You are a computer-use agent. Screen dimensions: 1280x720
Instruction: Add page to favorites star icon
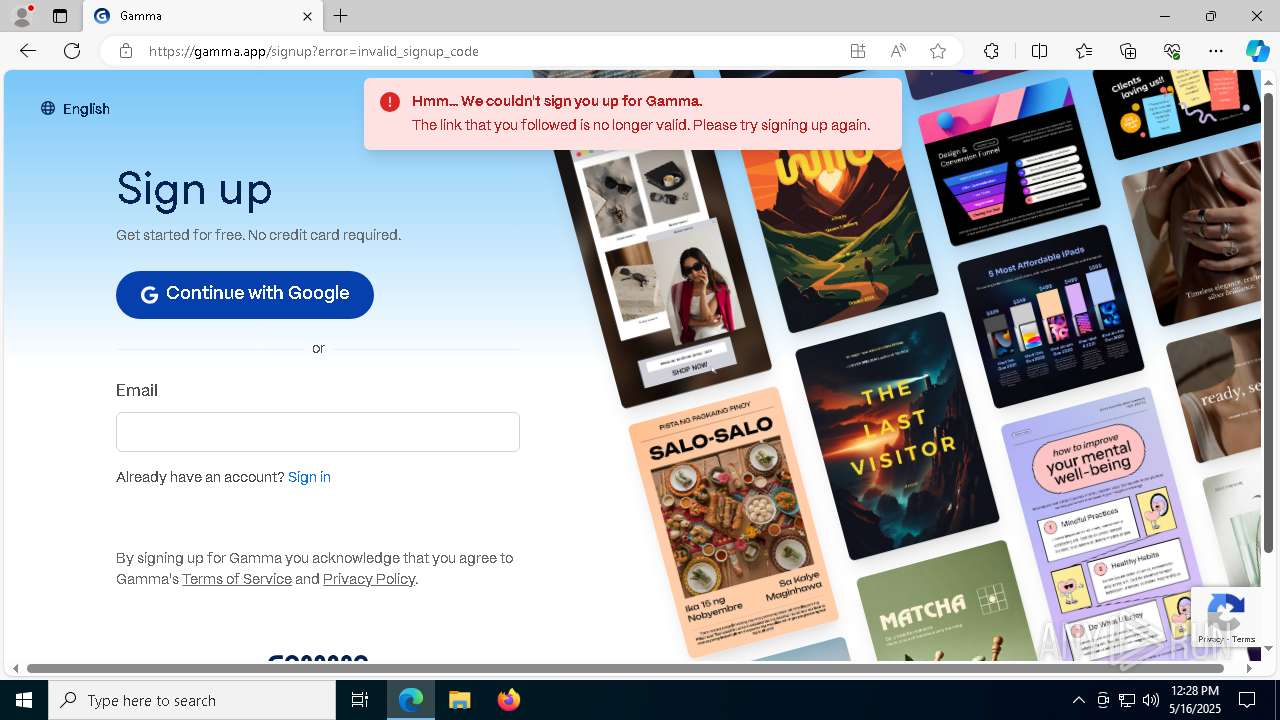click(x=938, y=51)
